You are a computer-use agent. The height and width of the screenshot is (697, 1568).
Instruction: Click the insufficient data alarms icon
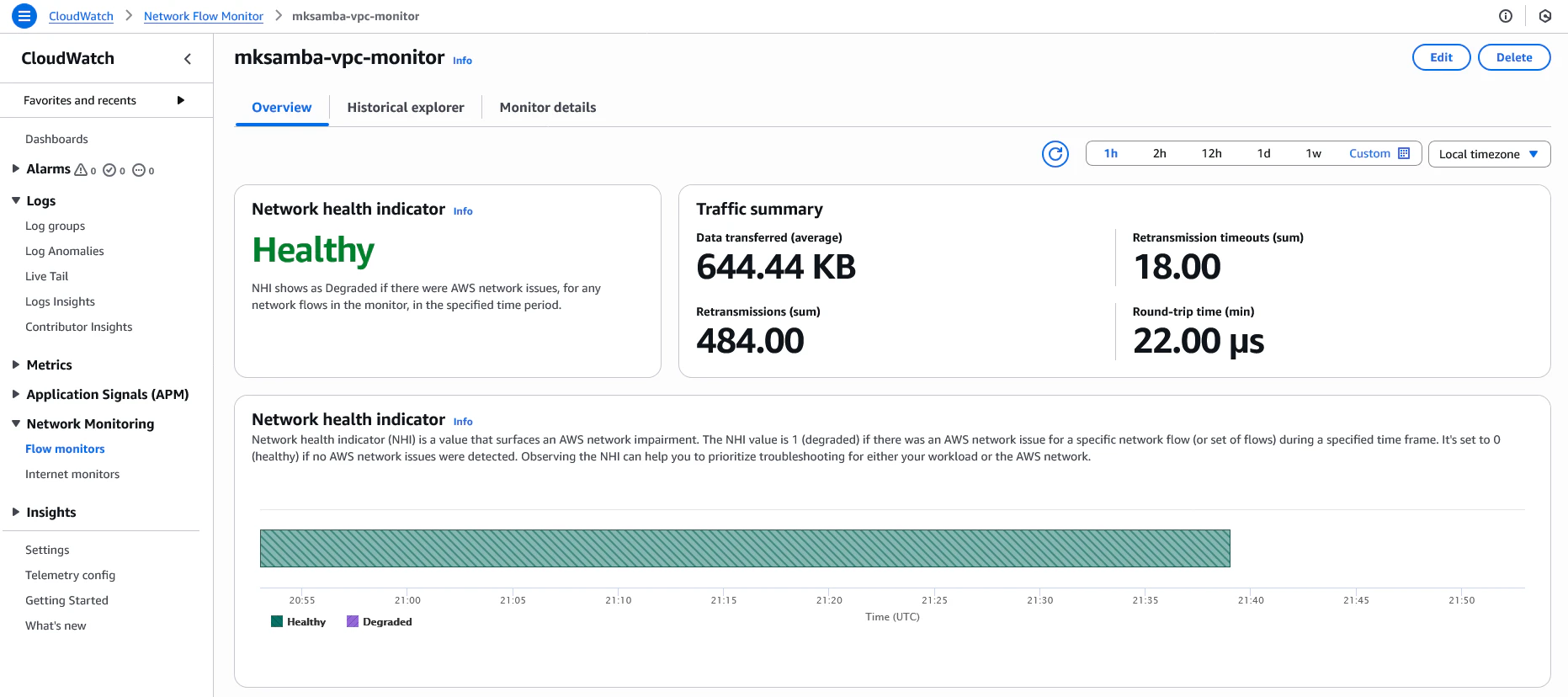(139, 170)
